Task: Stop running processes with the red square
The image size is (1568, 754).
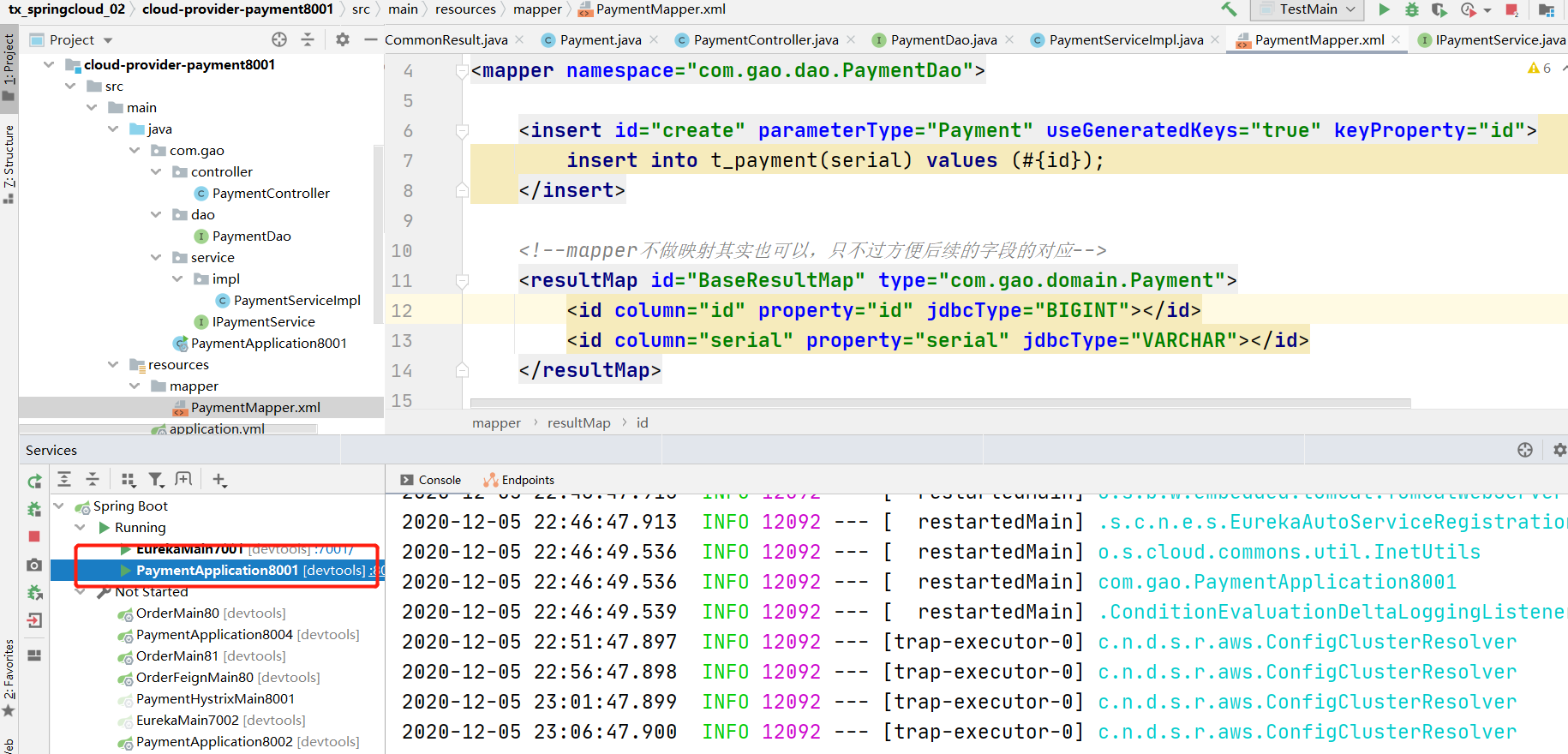Action: tap(1511, 10)
